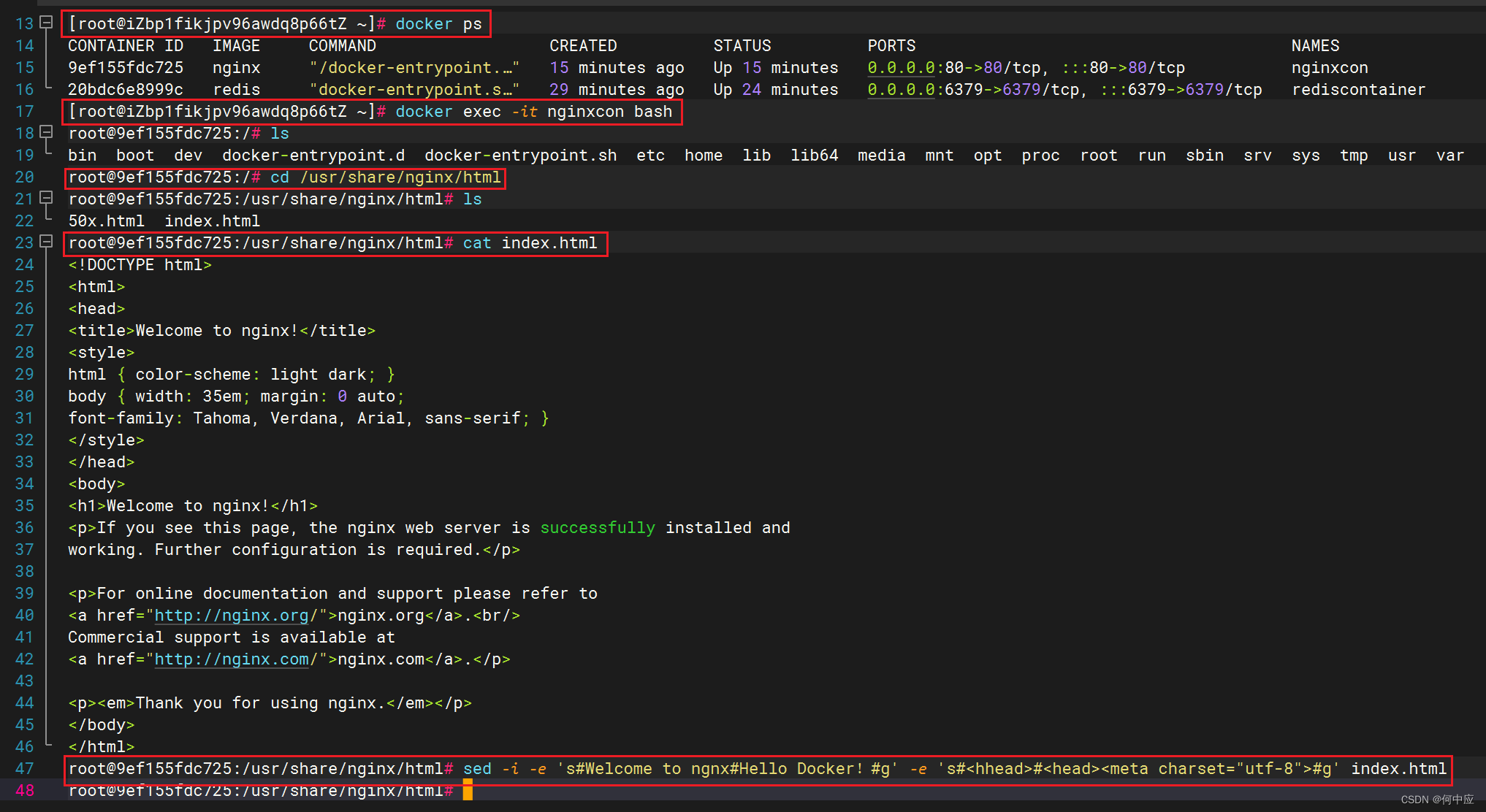Collapse the fold marker at line 18
This screenshot has height=812, width=1486.
46,132
